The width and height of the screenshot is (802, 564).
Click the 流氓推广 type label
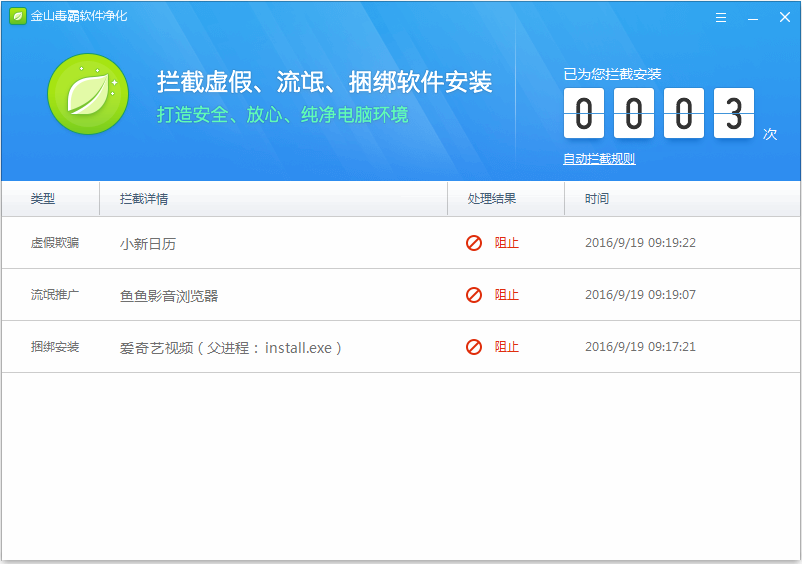tap(55, 295)
